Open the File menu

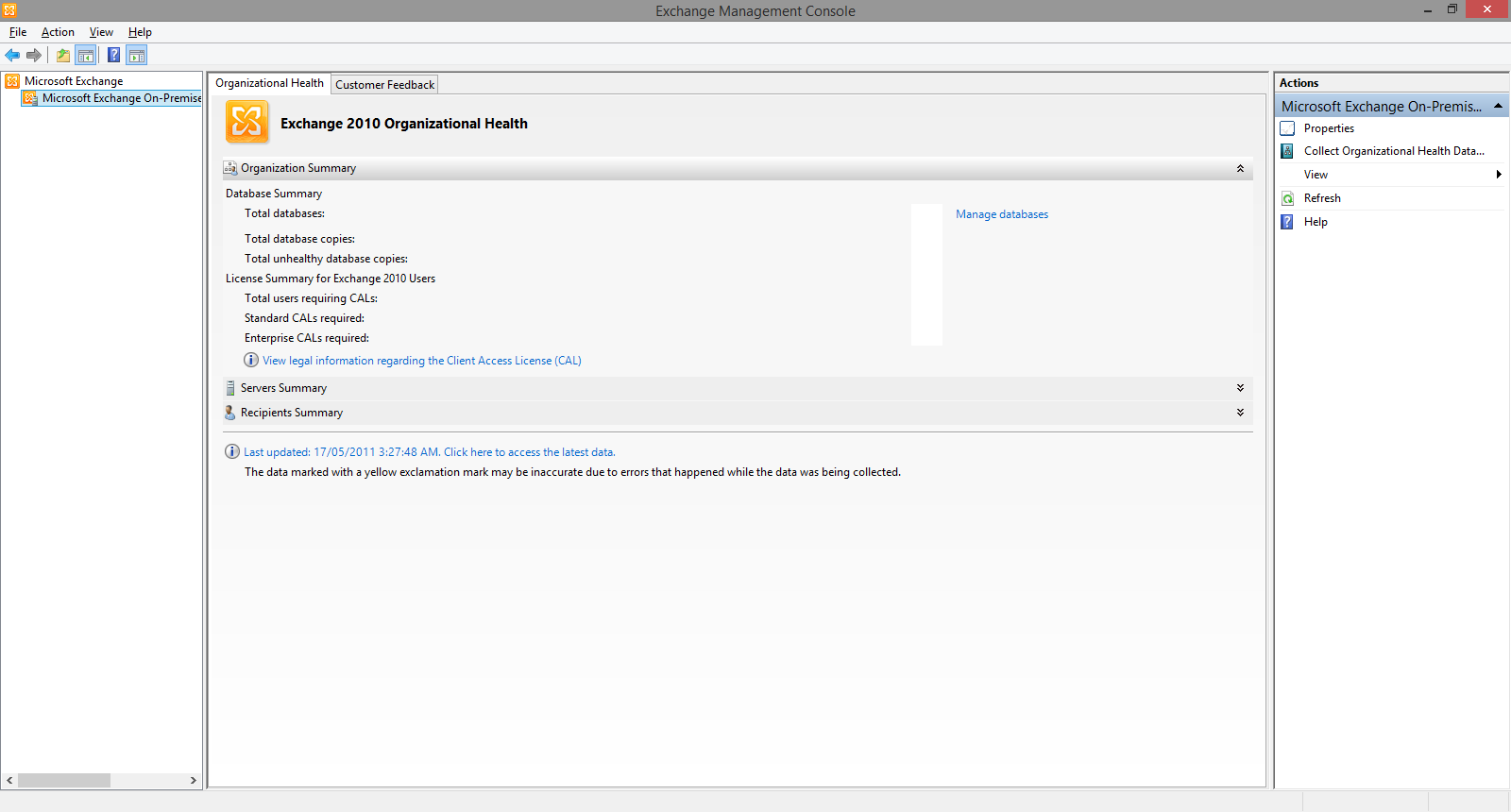click(x=18, y=32)
